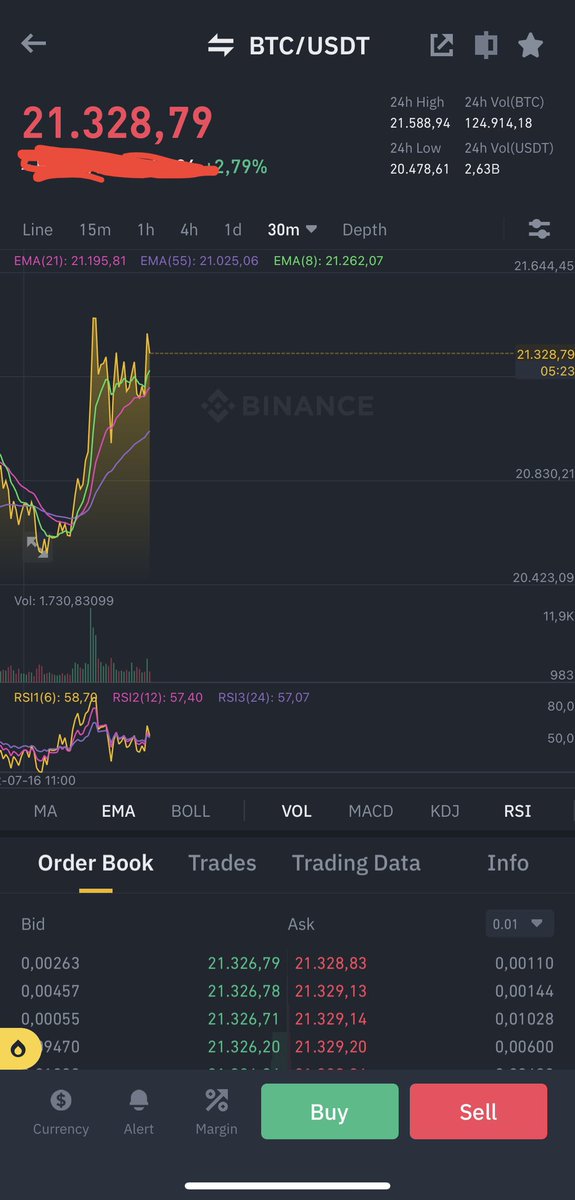
Task: Tap the EMA(55) legend value
Action: click(200, 261)
